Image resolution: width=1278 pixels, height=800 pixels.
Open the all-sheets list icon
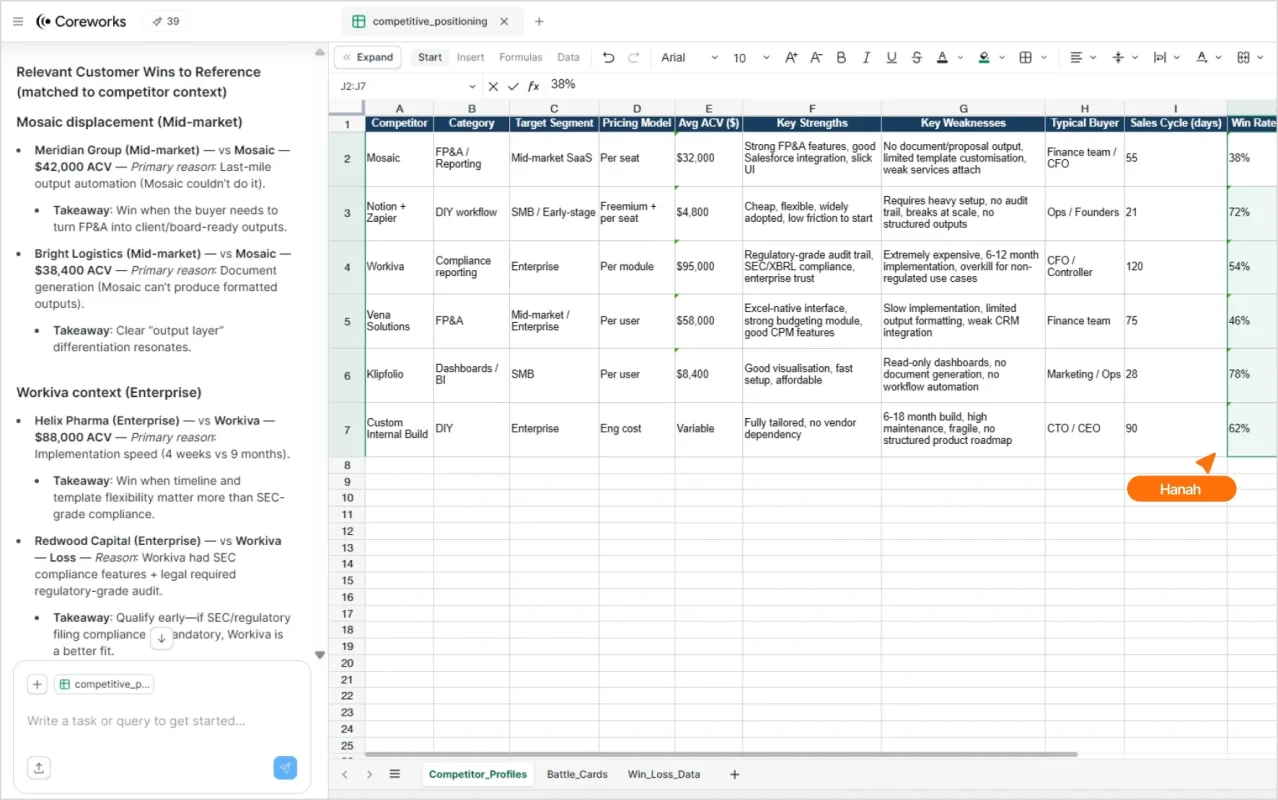[395, 775]
